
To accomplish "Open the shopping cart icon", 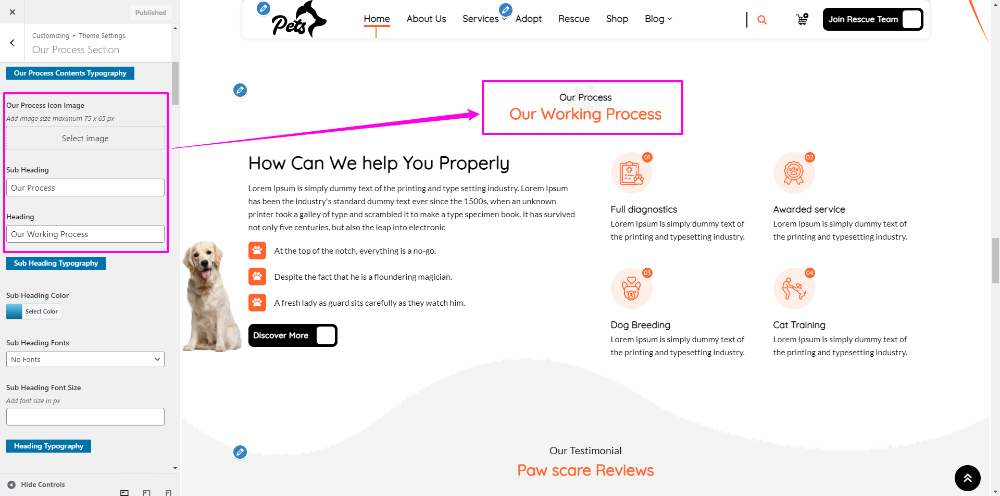I will [x=802, y=19].
